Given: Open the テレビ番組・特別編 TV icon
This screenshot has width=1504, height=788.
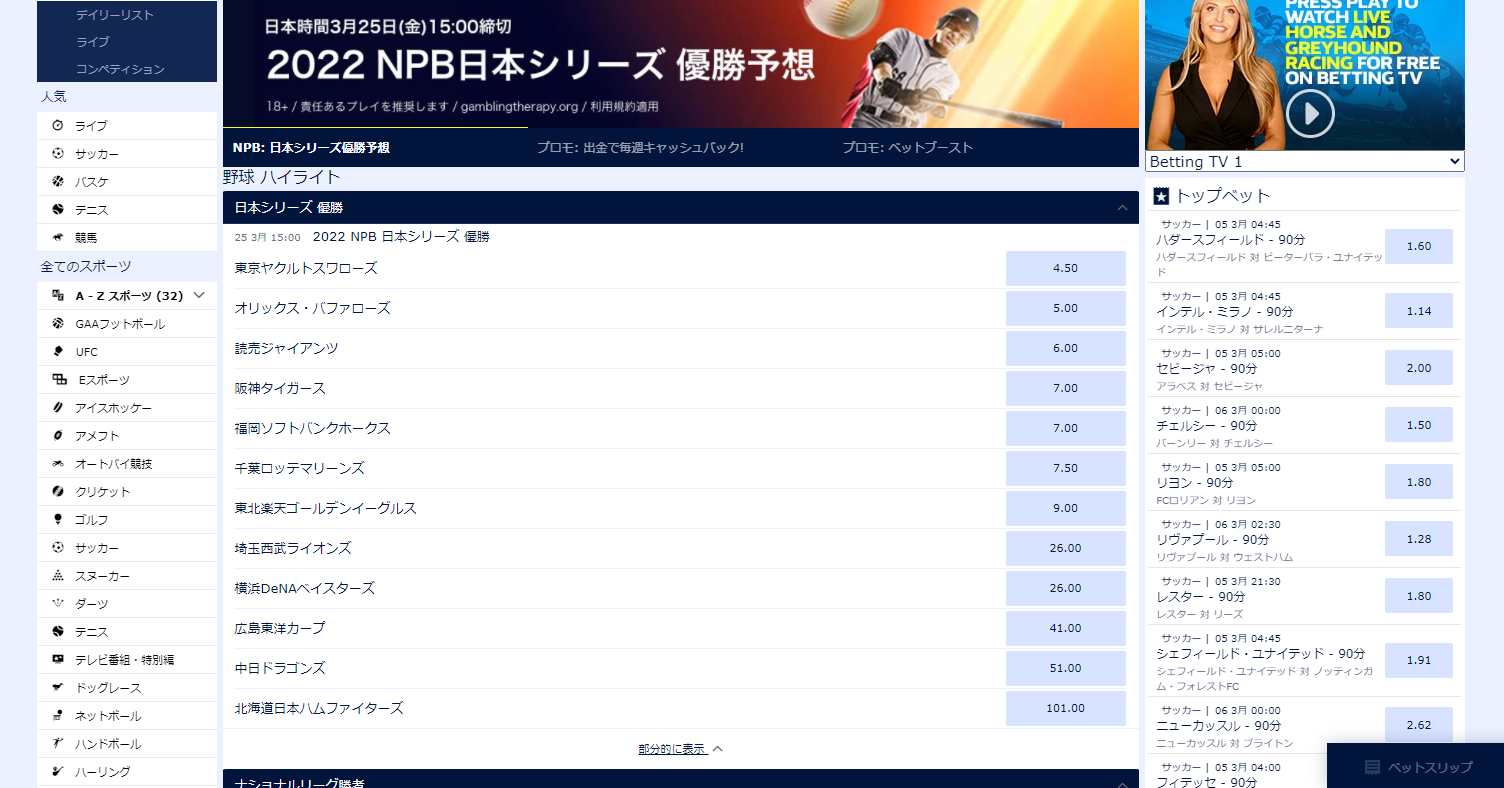Looking at the screenshot, I should point(57,660).
